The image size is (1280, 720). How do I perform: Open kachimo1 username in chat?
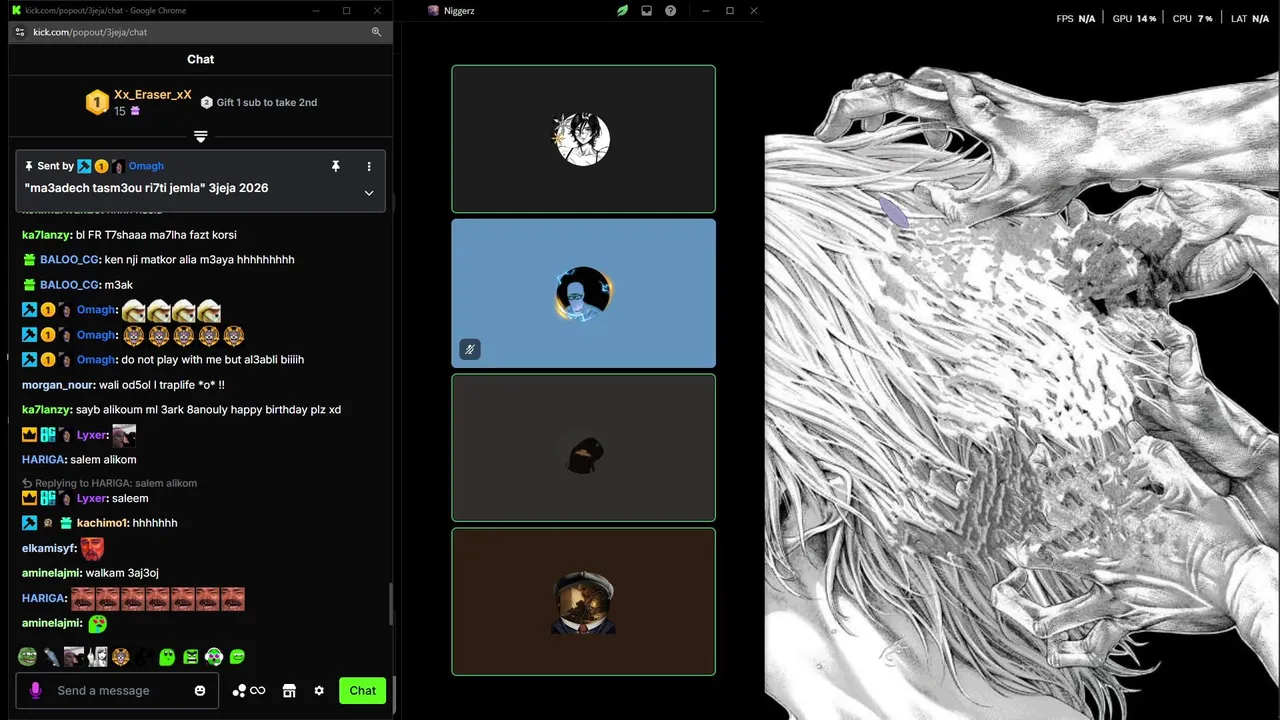point(101,523)
